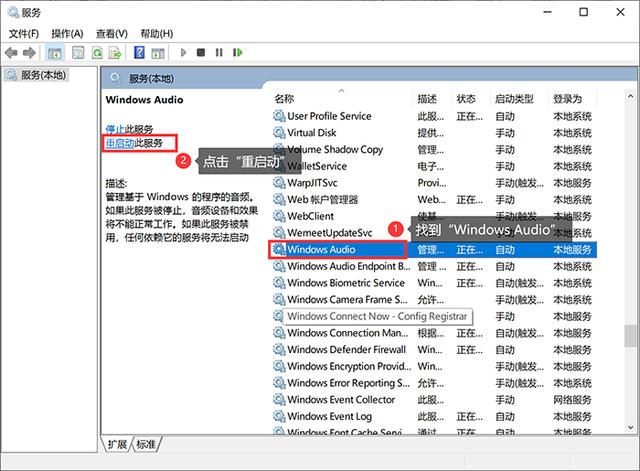The width and height of the screenshot is (640, 471).
Task: Open the 操作(A) menu
Action: pyautogui.click(x=67, y=33)
